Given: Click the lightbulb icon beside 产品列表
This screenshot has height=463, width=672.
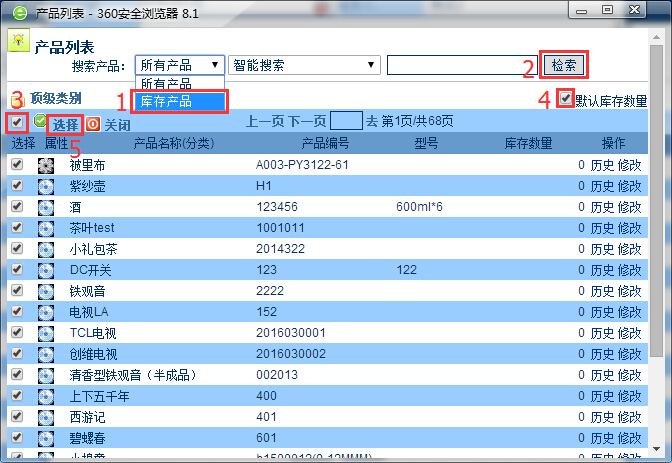Looking at the screenshot, I should (17, 40).
